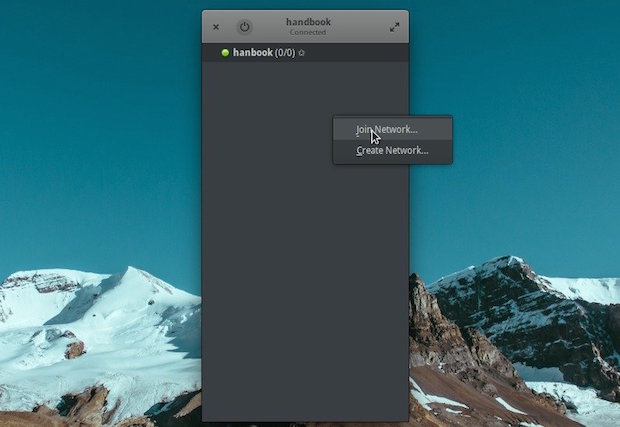Viewport: 620px width, 427px height.
Task: Click the handbook title text
Action: (x=308, y=22)
